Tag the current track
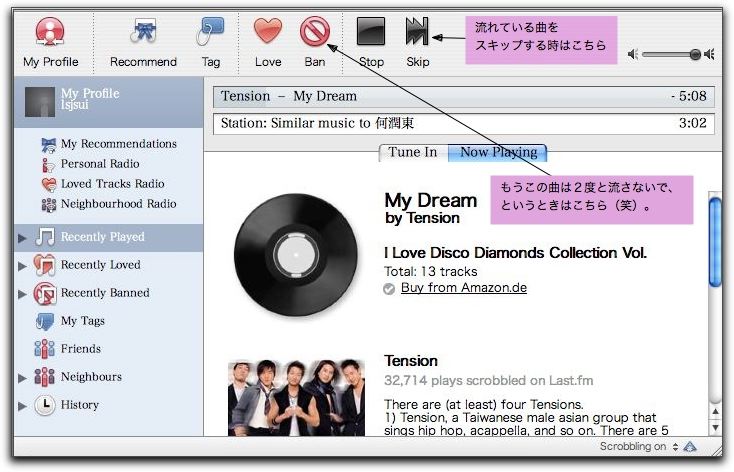The width and height of the screenshot is (734, 472). click(x=210, y=31)
